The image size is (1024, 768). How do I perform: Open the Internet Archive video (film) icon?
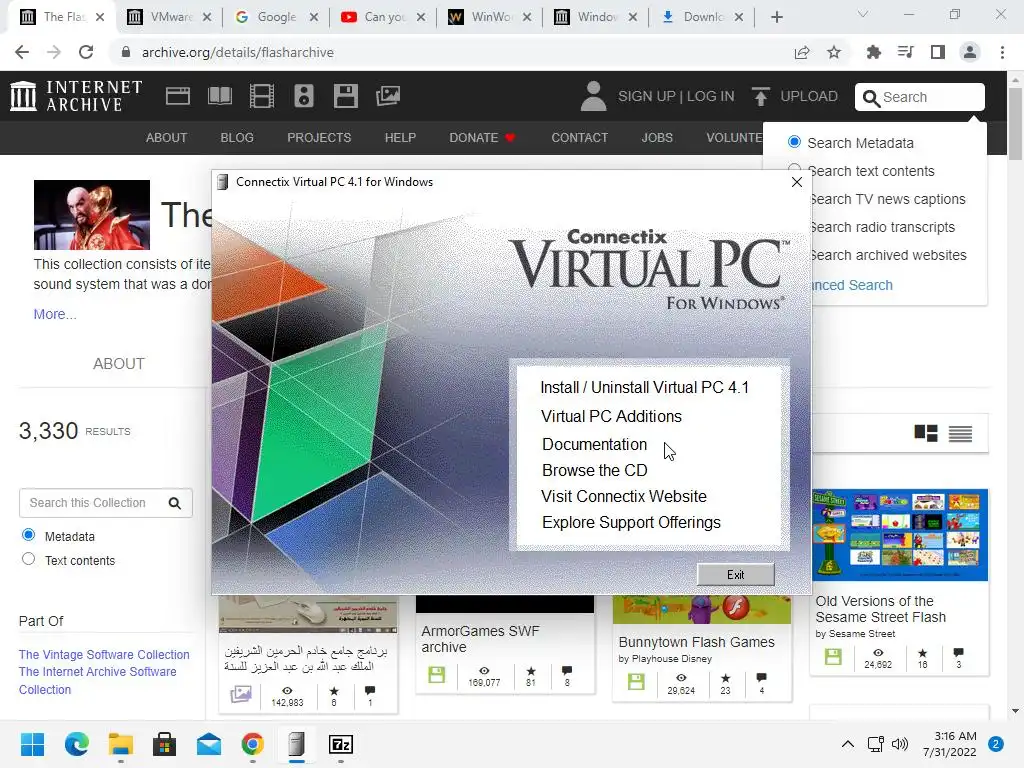(261, 96)
